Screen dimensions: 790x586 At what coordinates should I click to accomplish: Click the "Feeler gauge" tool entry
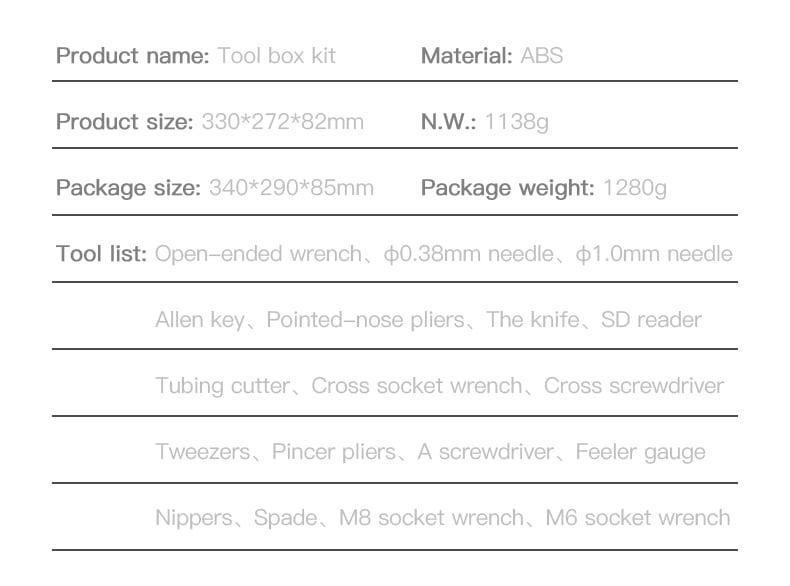tap(640, 452)
